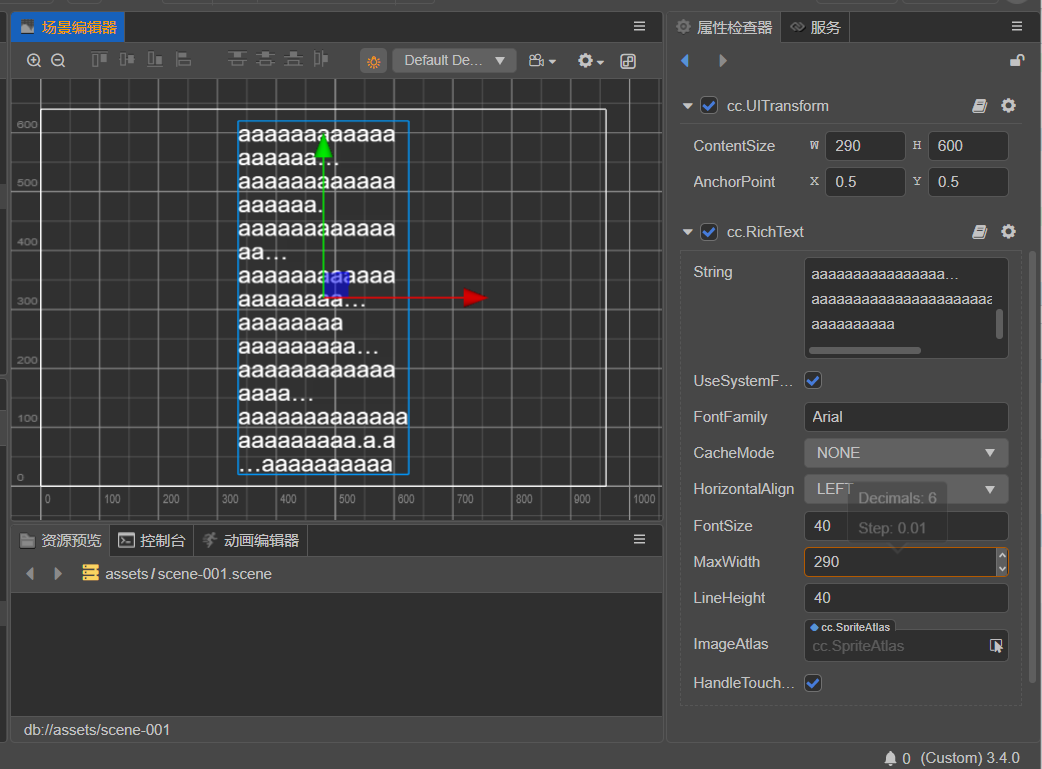The width and height of the screenshot is (1042, 769).
Task: Switch to the 控制台 tab
Action: (x=152, y=541)
